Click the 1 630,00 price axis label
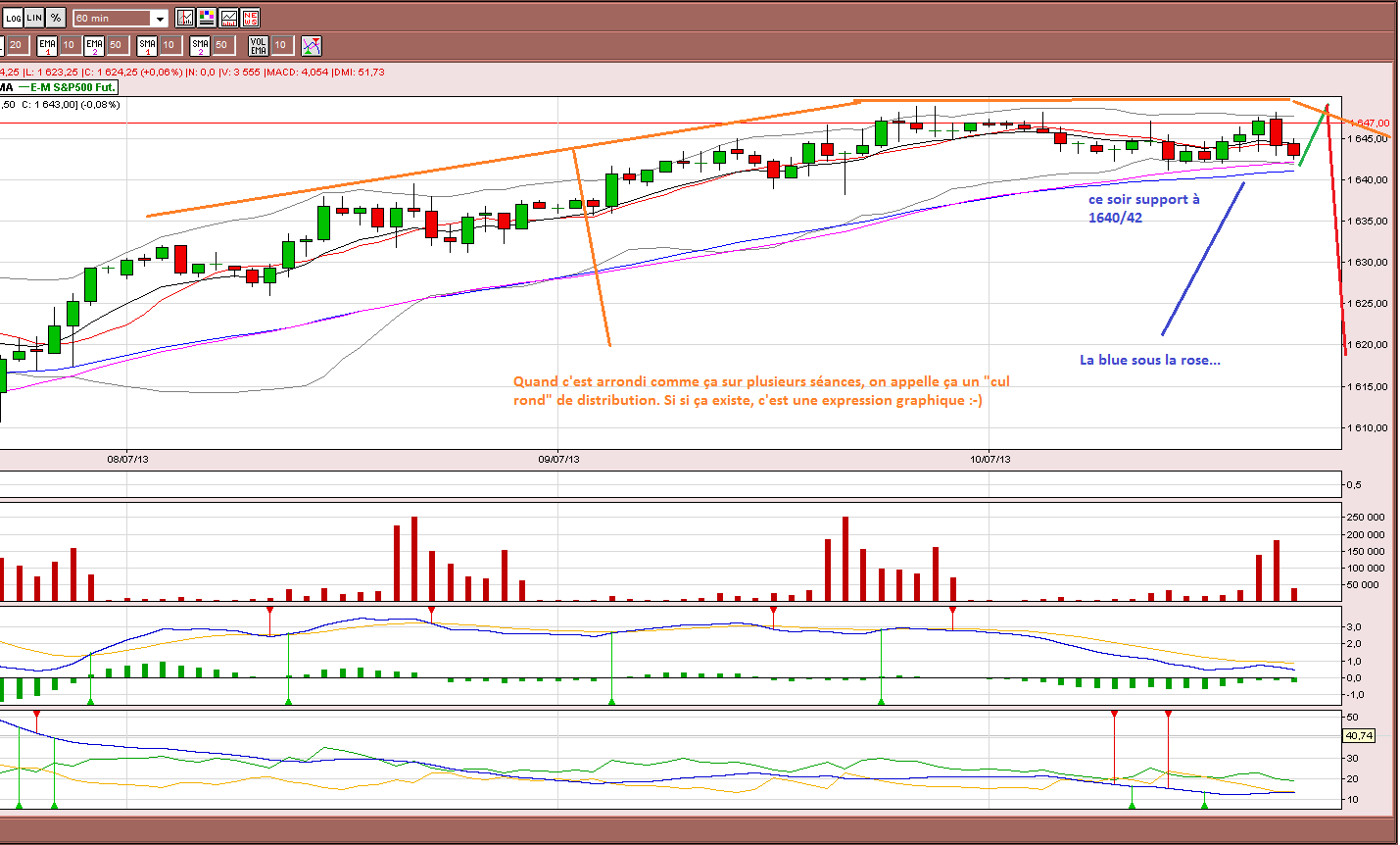The image size is (1400, 845). [x=1369, y=263]
